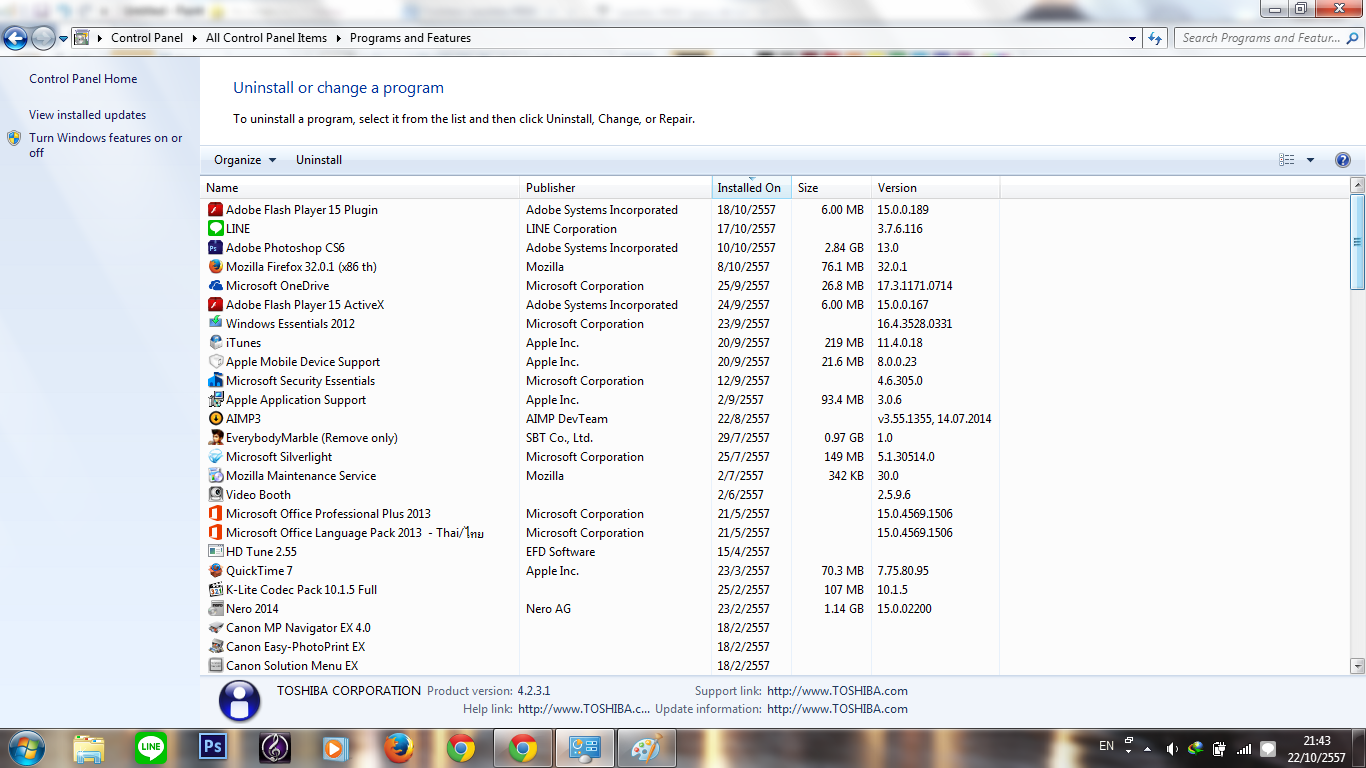Open TOSHIBA support link URL
The height and width of the screenshot is (768, 1366).
point(837,691)
